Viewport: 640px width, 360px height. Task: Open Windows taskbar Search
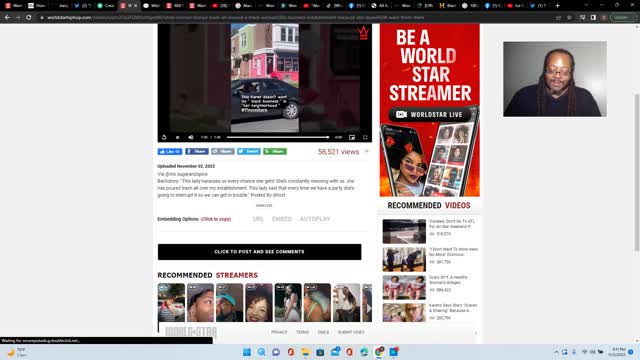262,352
